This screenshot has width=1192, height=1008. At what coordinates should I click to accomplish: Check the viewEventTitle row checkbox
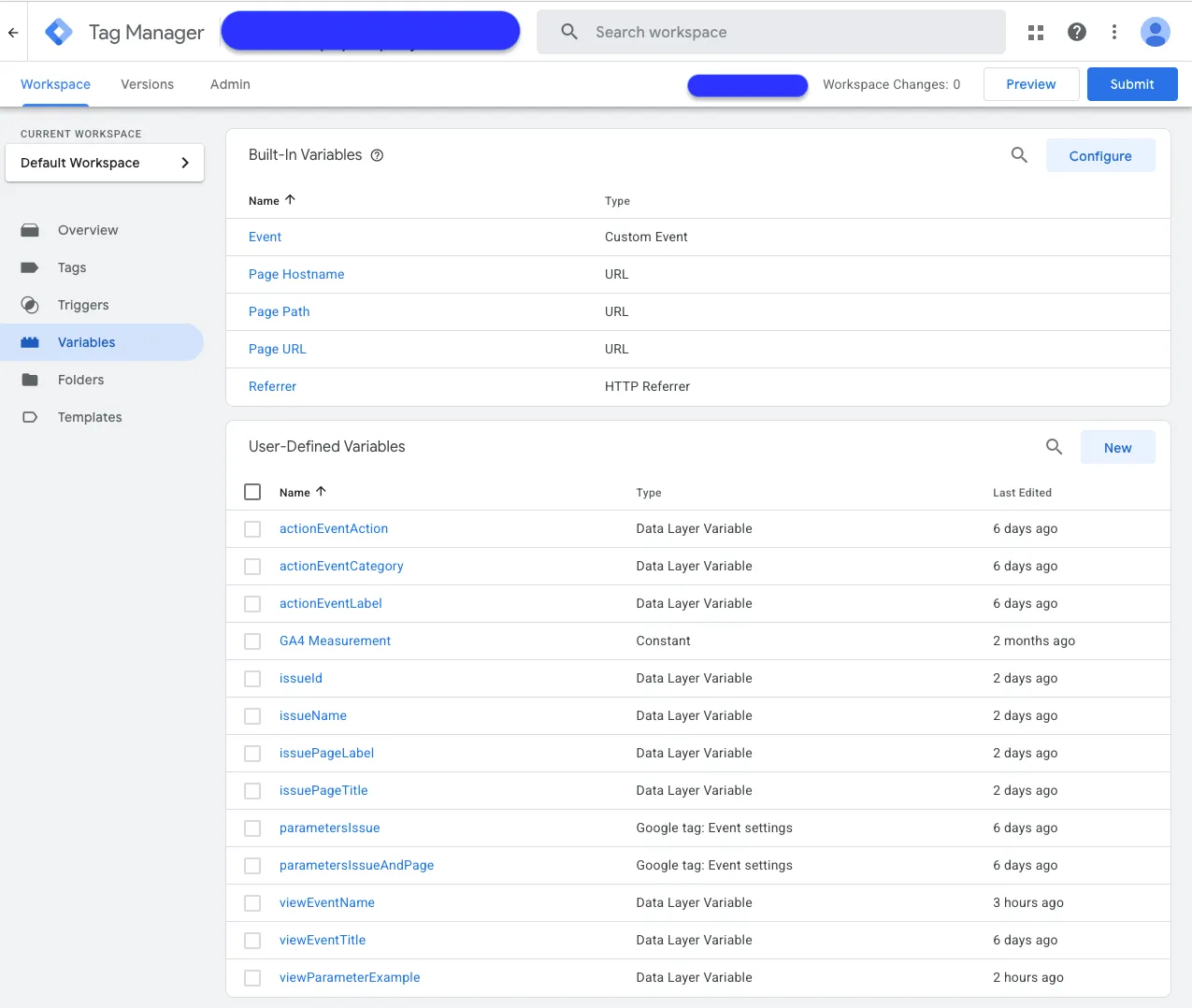252,941
